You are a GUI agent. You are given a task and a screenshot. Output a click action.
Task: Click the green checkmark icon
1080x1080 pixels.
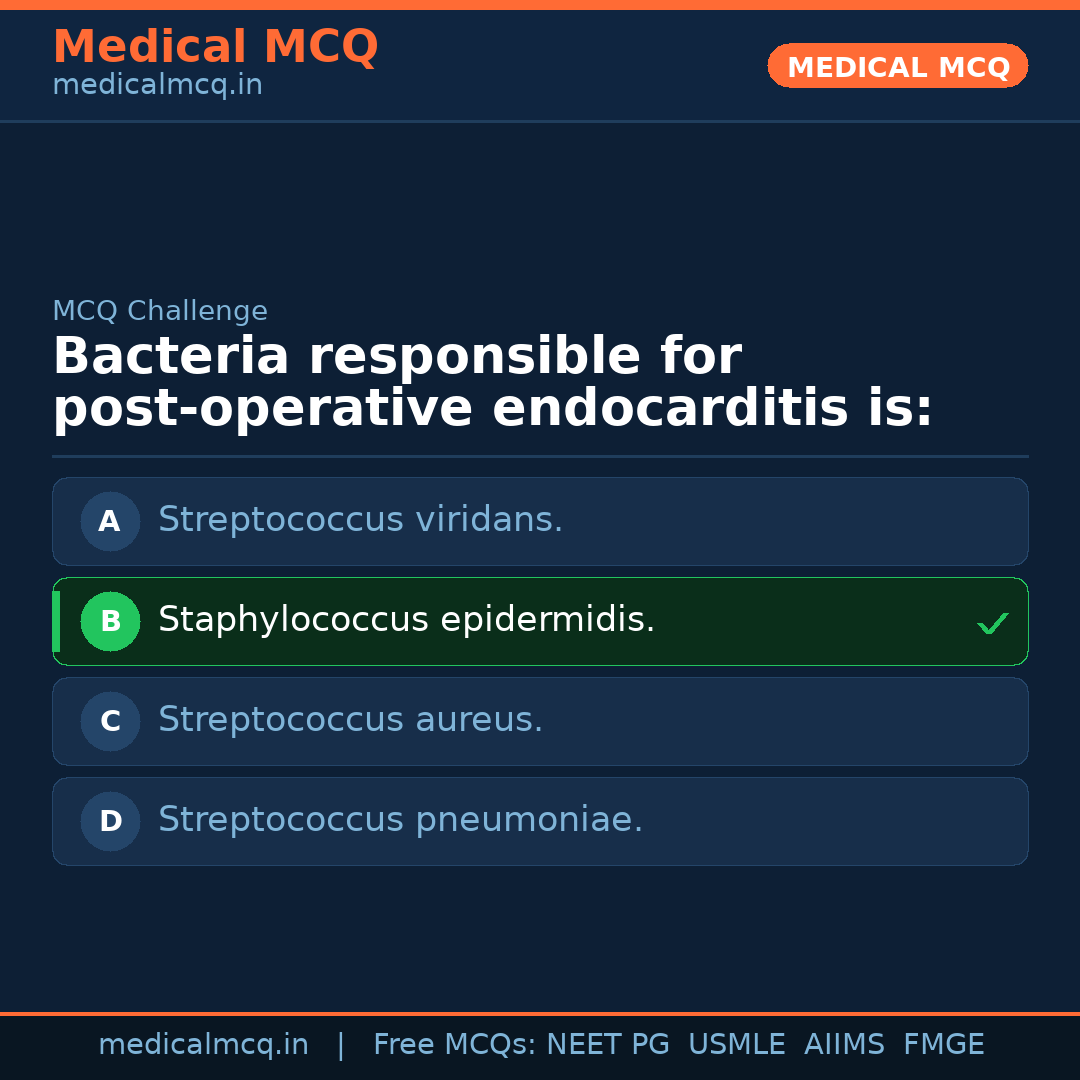click(x=993, y=623)
